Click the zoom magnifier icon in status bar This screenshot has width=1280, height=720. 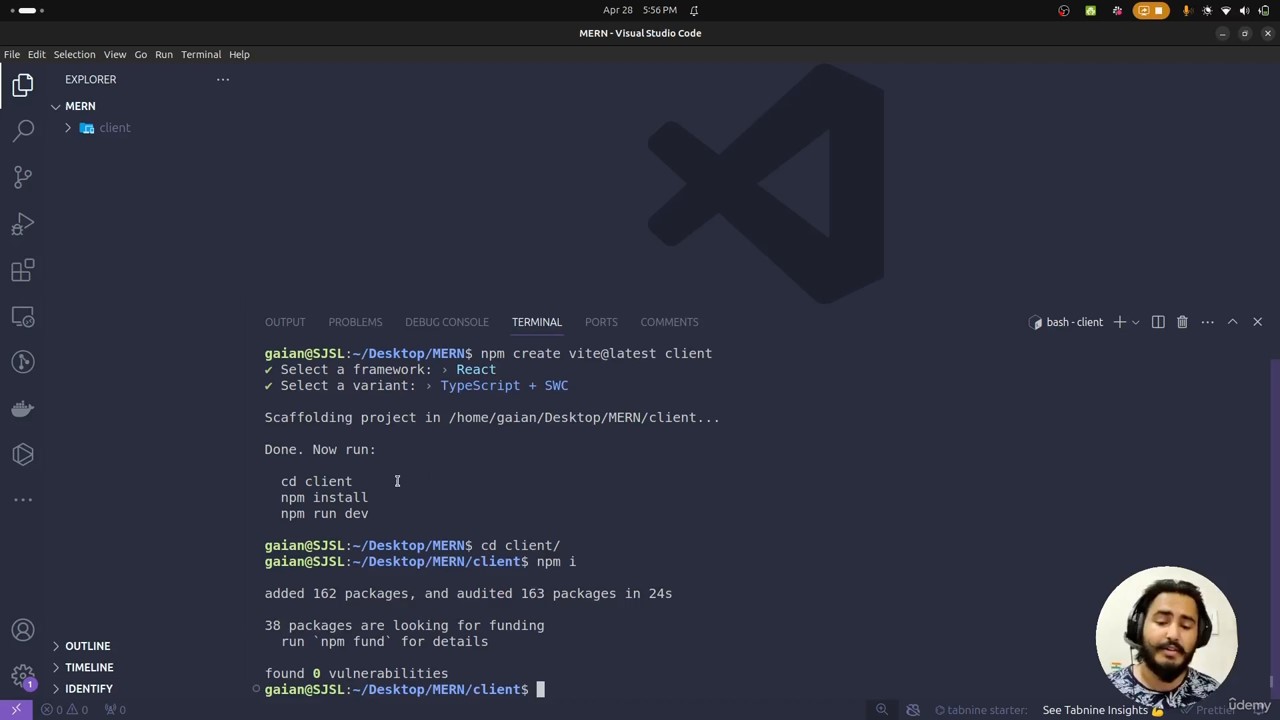(x=882, y=710)
